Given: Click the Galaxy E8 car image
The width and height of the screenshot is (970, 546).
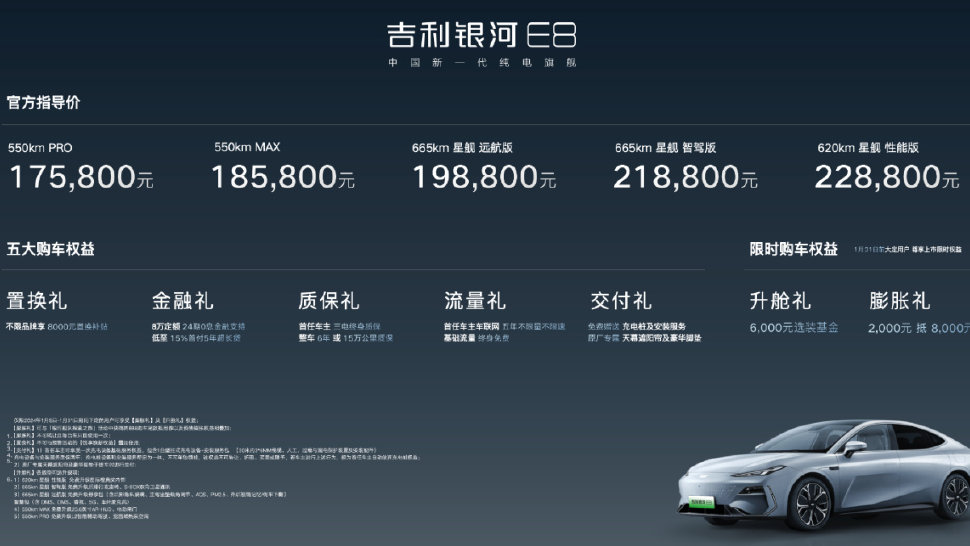Looking at the screenshot, I should [x=824, y=475].
